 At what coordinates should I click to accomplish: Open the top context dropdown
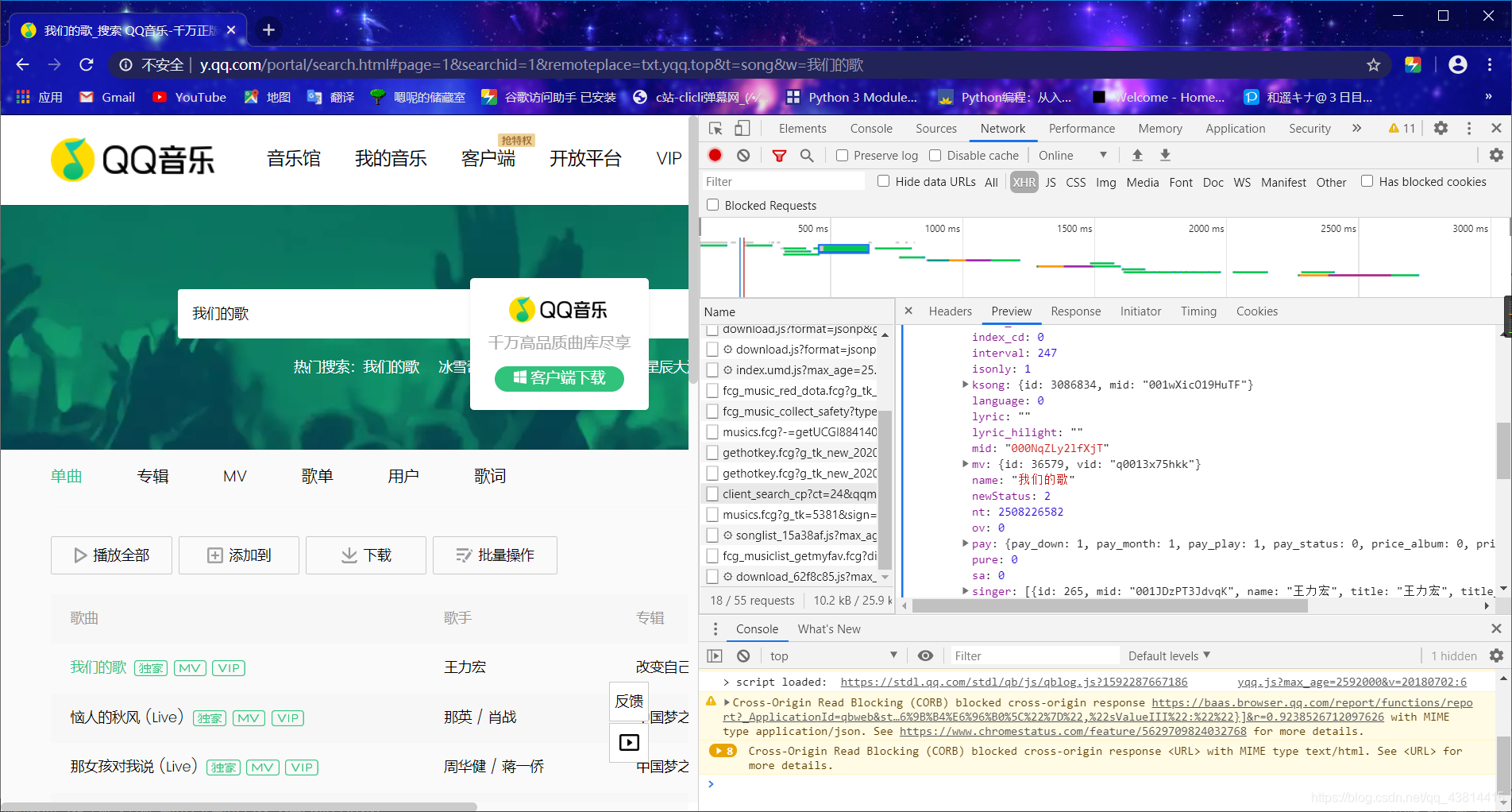pyautogui.click(x=832, y=656)
